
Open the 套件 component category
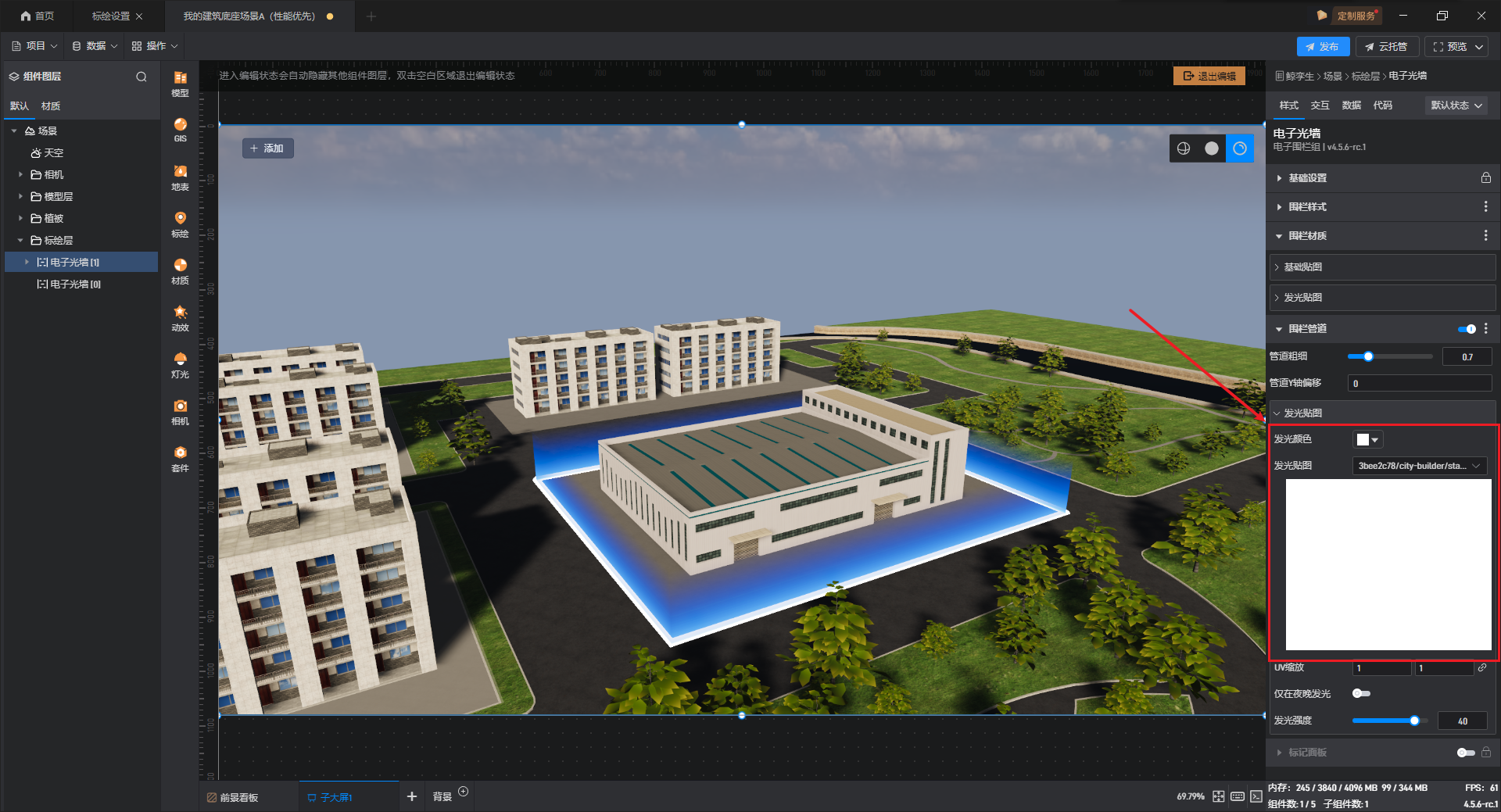tap(180, 459)
